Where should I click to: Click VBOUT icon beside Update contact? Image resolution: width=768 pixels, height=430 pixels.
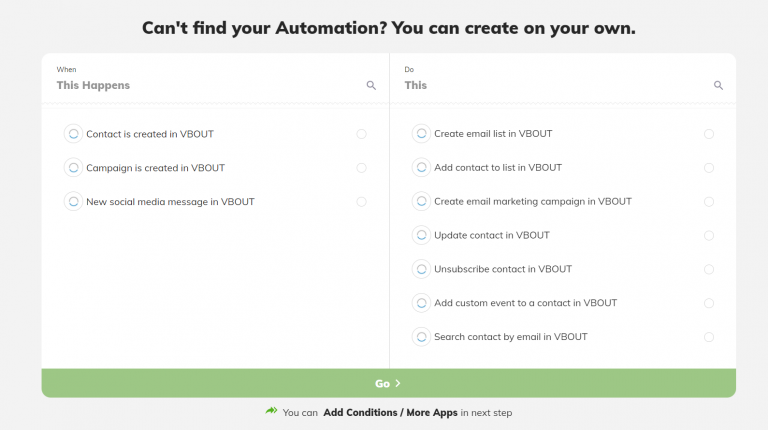pyautogui.click(x=421, y=235)
